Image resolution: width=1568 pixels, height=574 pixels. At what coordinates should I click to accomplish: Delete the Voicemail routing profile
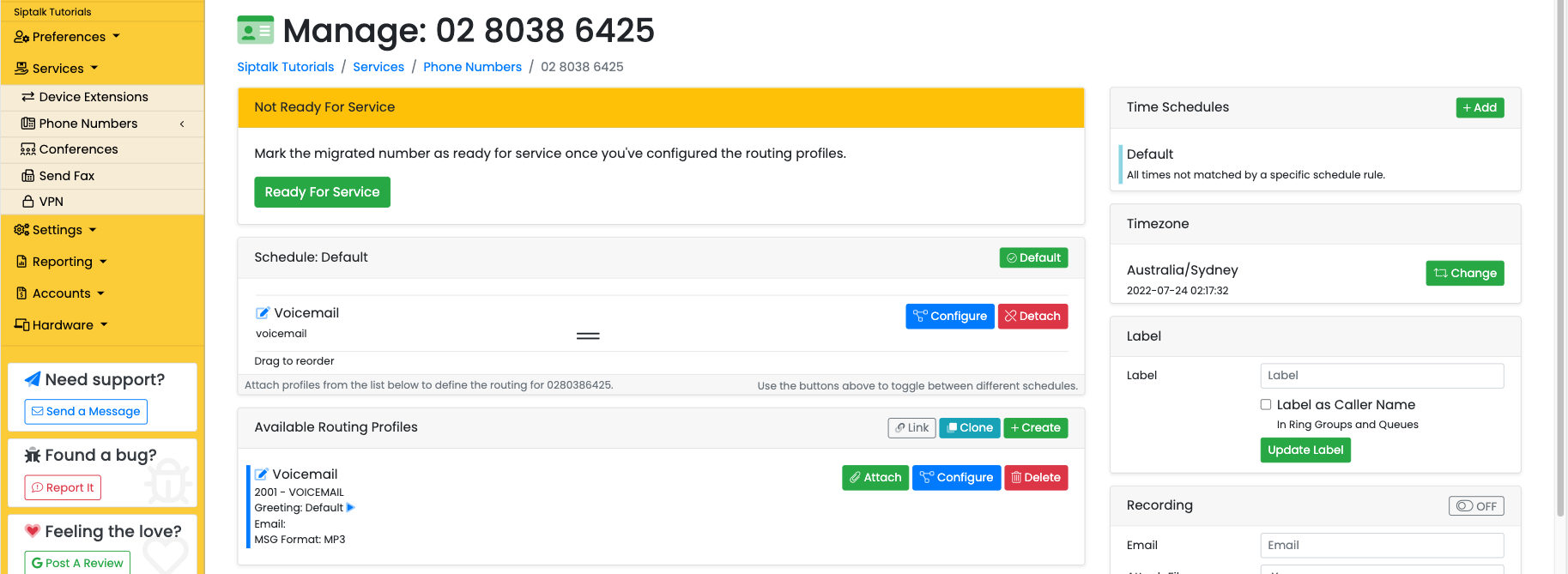1036,478
